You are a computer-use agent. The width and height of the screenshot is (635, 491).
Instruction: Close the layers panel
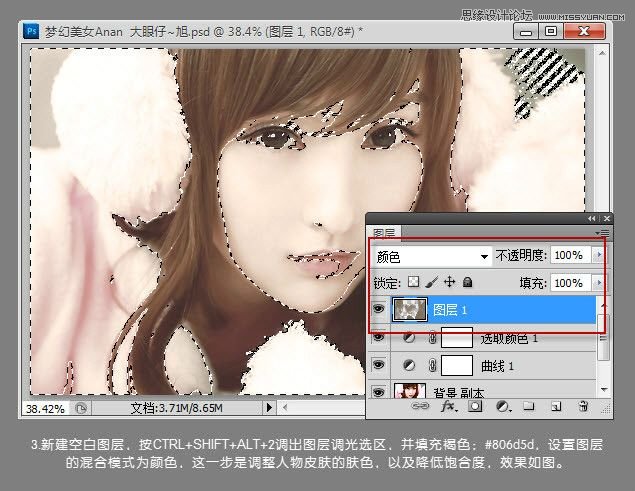click(607, 218)
